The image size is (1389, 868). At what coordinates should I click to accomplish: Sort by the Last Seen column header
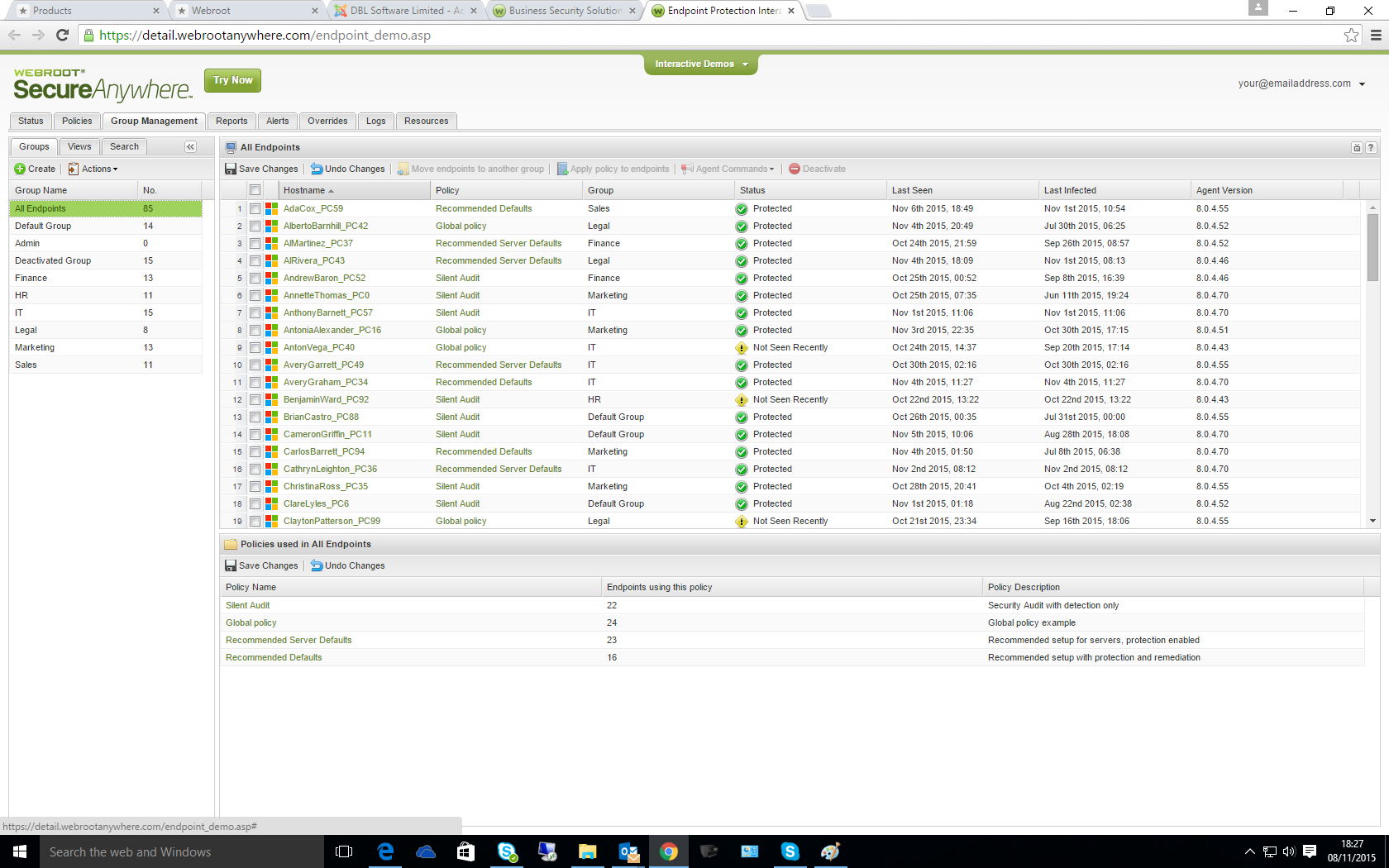[962, 190]
